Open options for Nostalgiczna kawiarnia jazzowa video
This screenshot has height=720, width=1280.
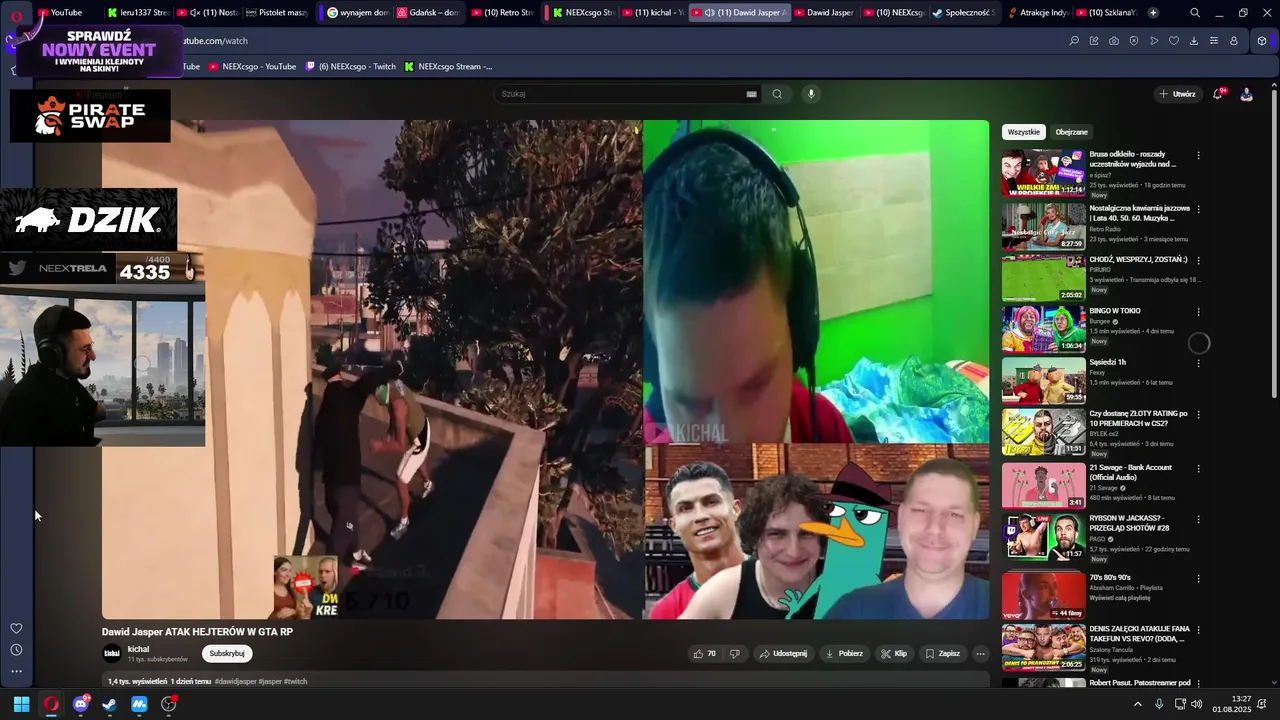pyautogui.click(x=1198, y=209)
